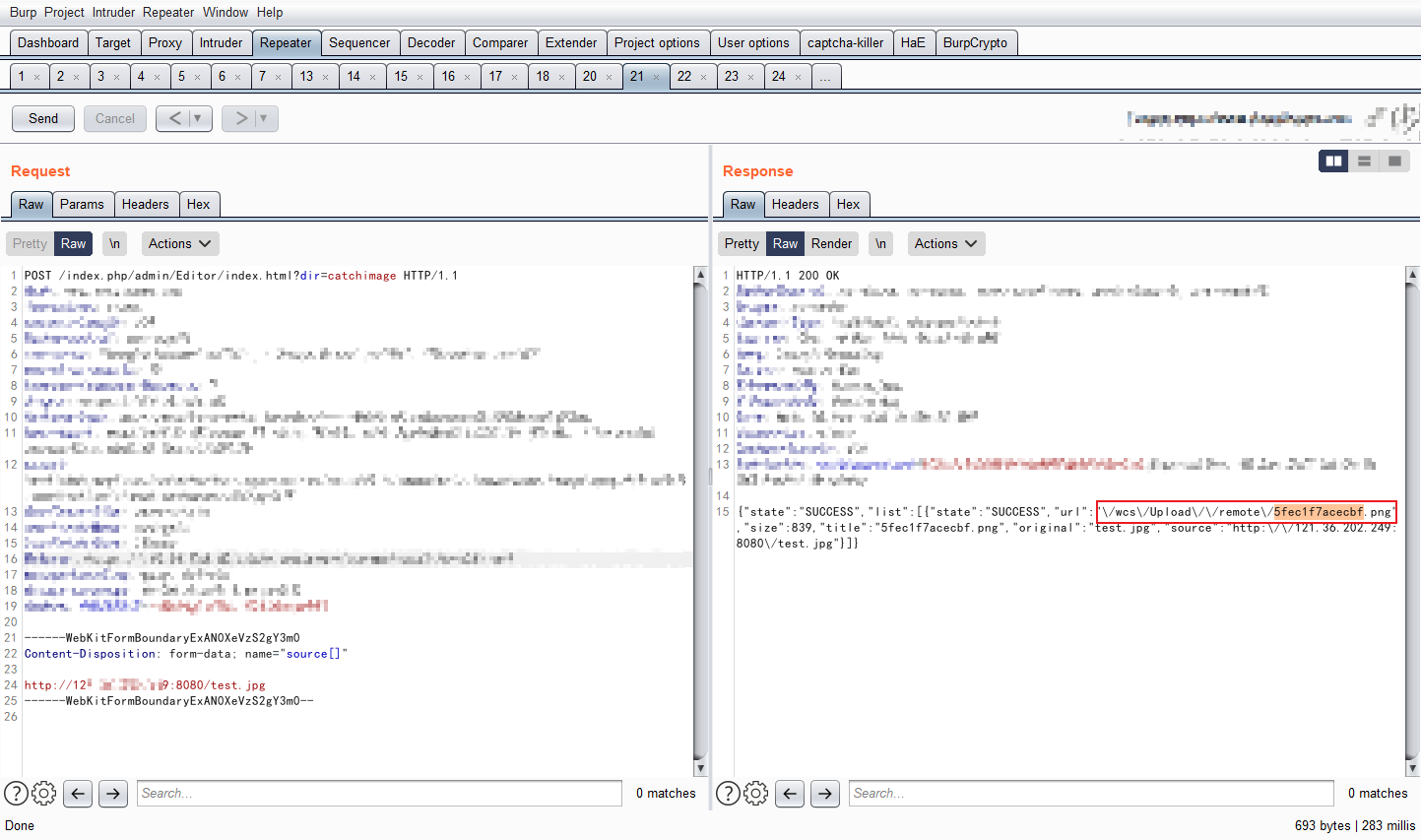
Task: Switch to Sequencer tab
Action: (x=359, y=42)
